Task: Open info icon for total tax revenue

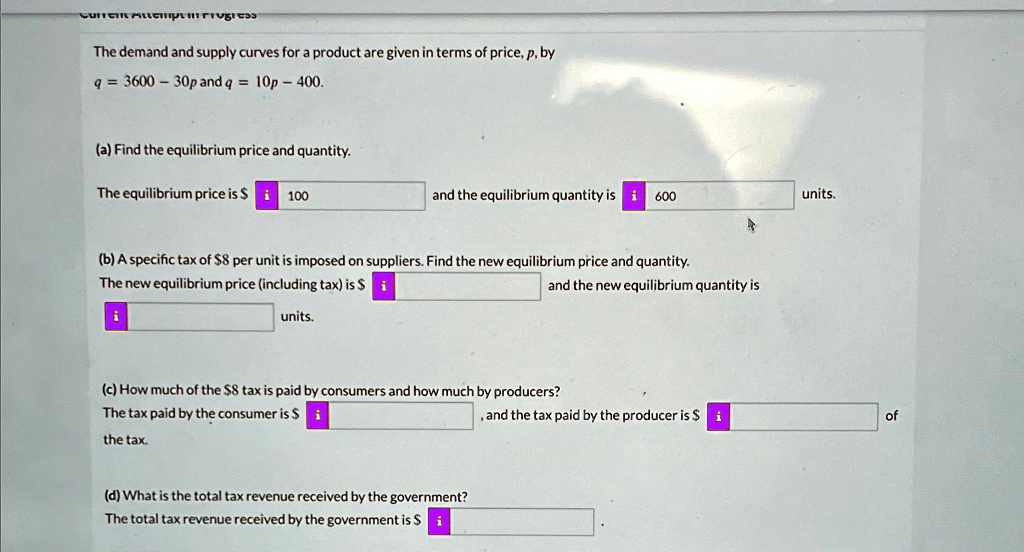Action: [x=440, y=521]
